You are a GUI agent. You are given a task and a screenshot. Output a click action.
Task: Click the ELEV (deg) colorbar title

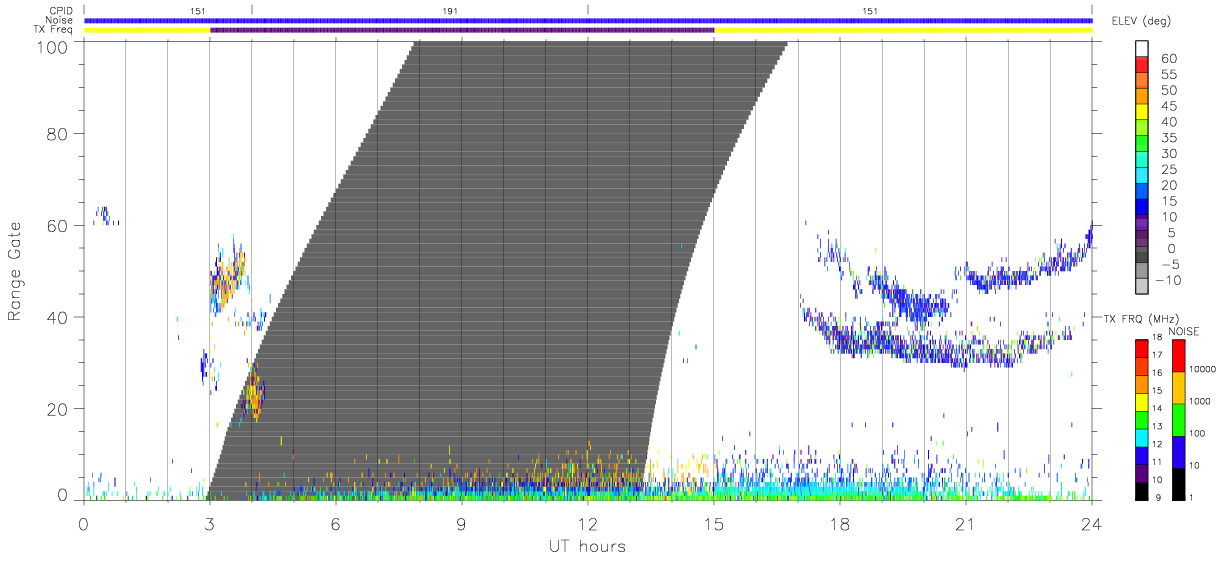pyautogui.click(x=1141, y=21)
